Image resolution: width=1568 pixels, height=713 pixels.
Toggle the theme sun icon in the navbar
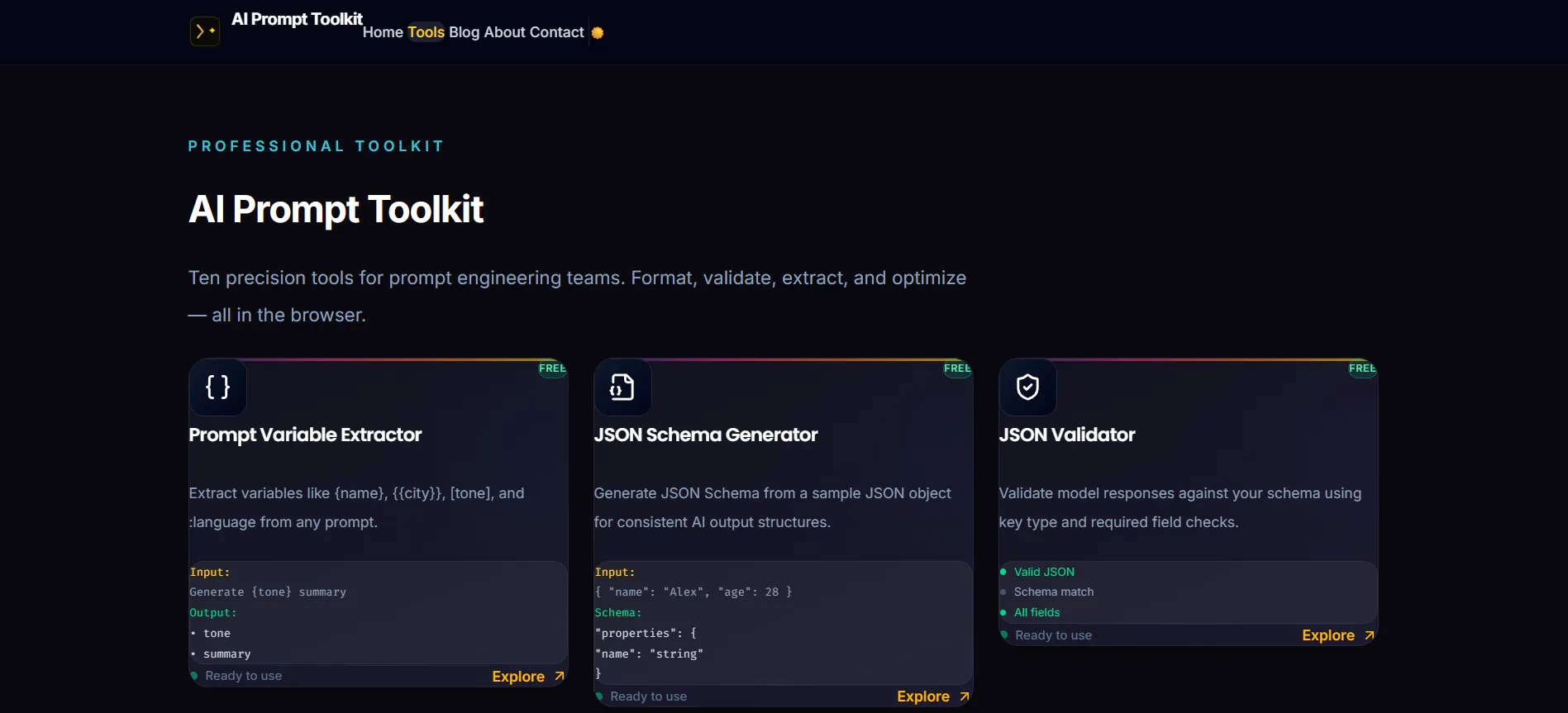(598, 33)
